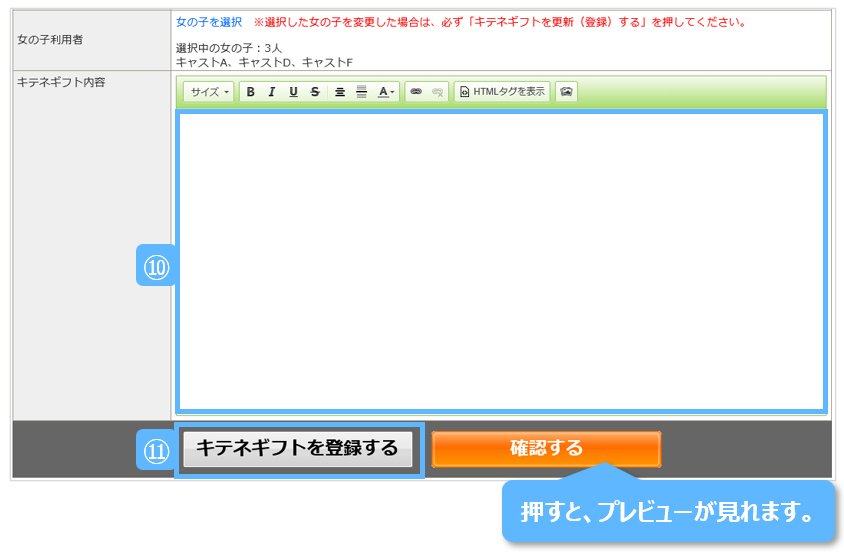Click the HTMLタグを表示 button

[x=502, y=92]
